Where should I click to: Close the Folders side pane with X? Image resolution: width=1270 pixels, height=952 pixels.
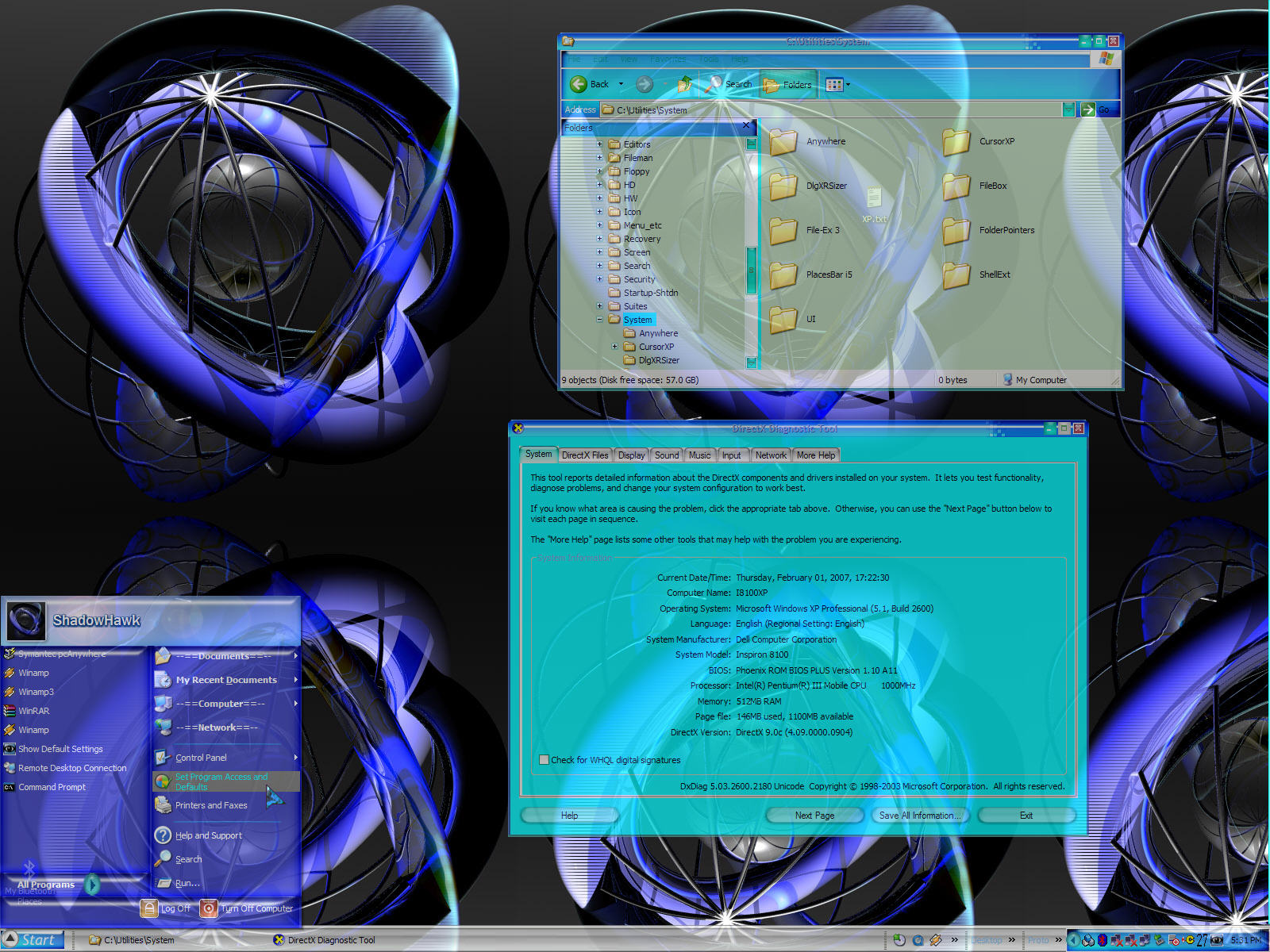pos(746,126)
